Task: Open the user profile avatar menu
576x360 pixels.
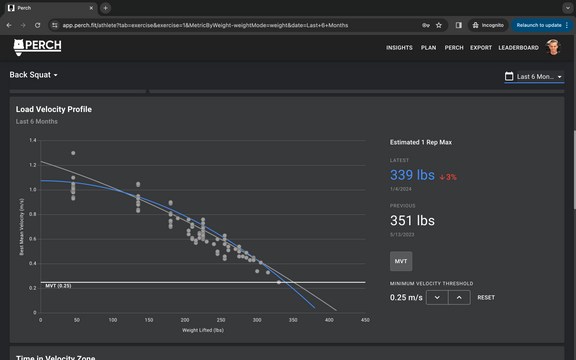Action: click(553, 47)
